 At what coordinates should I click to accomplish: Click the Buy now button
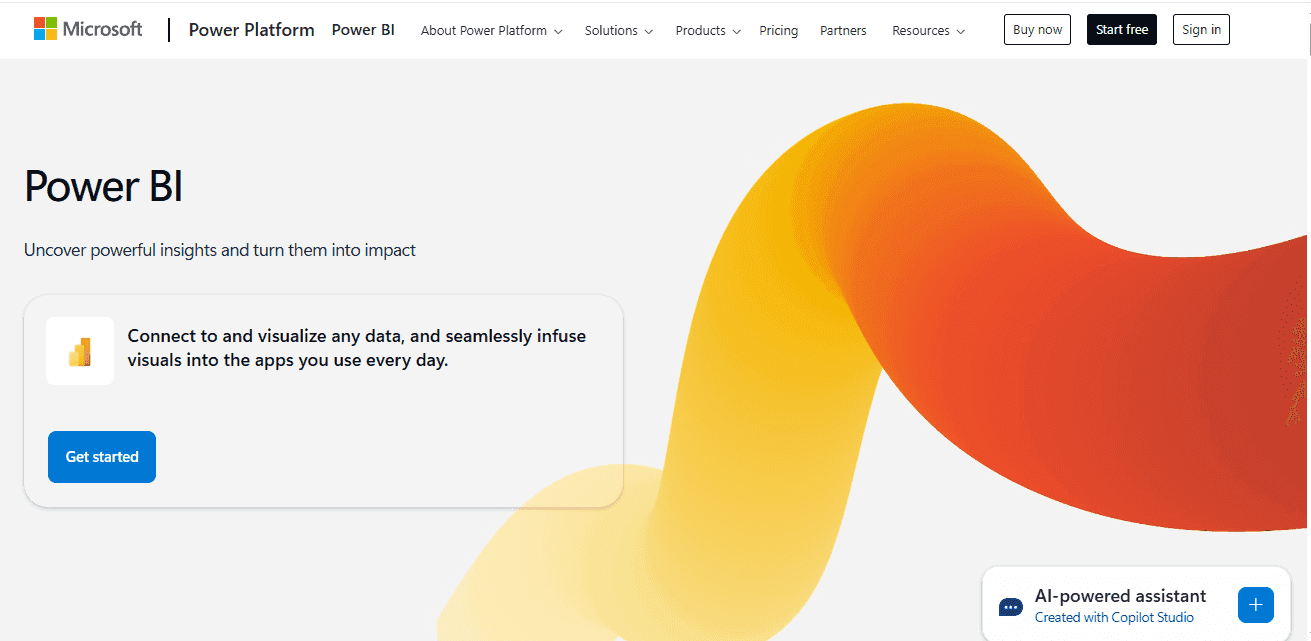[1037, 29]
